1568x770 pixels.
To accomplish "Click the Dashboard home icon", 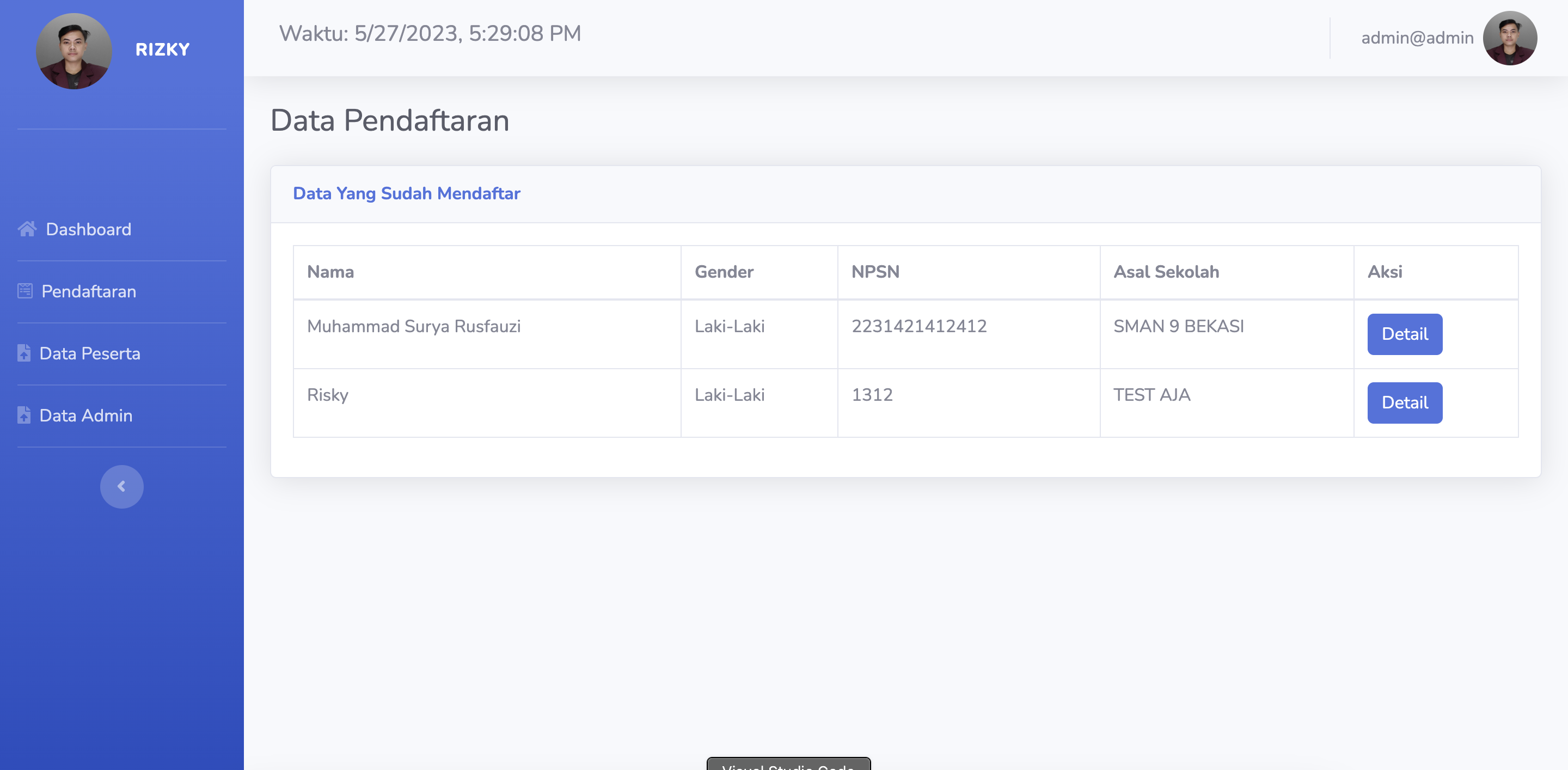I will tap(27, 229).
